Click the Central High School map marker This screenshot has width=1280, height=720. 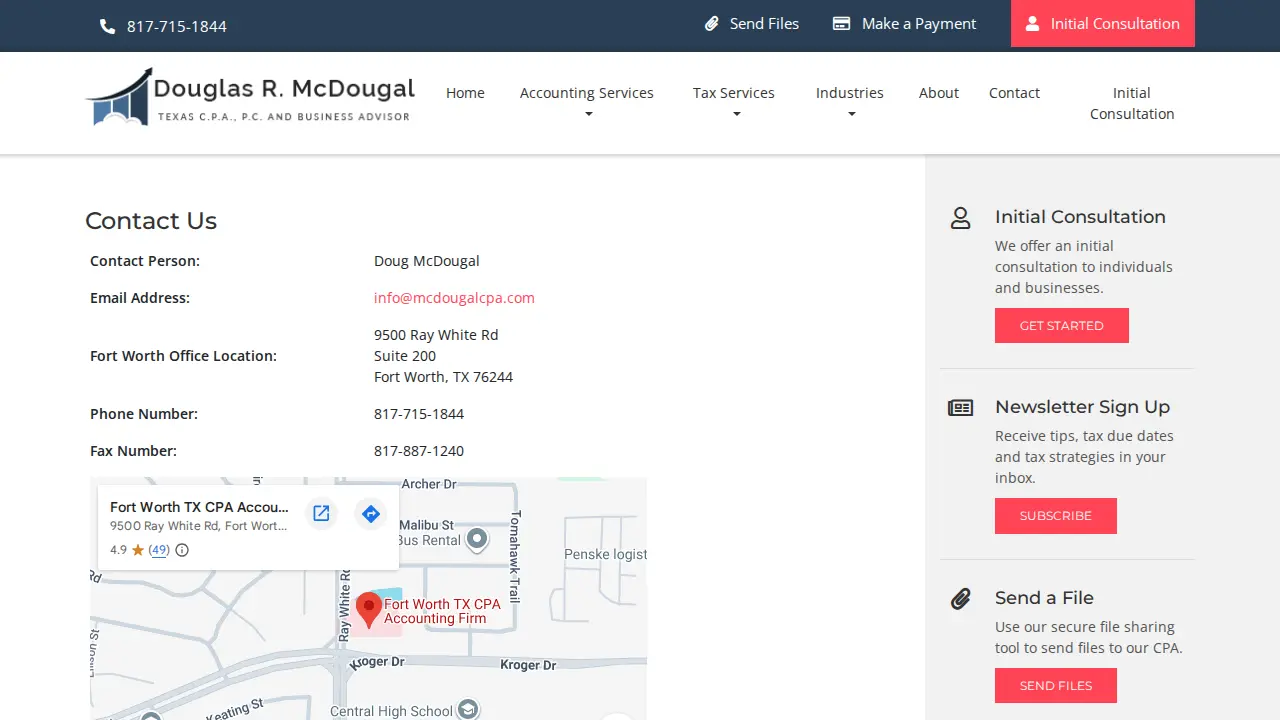(467, 709)
